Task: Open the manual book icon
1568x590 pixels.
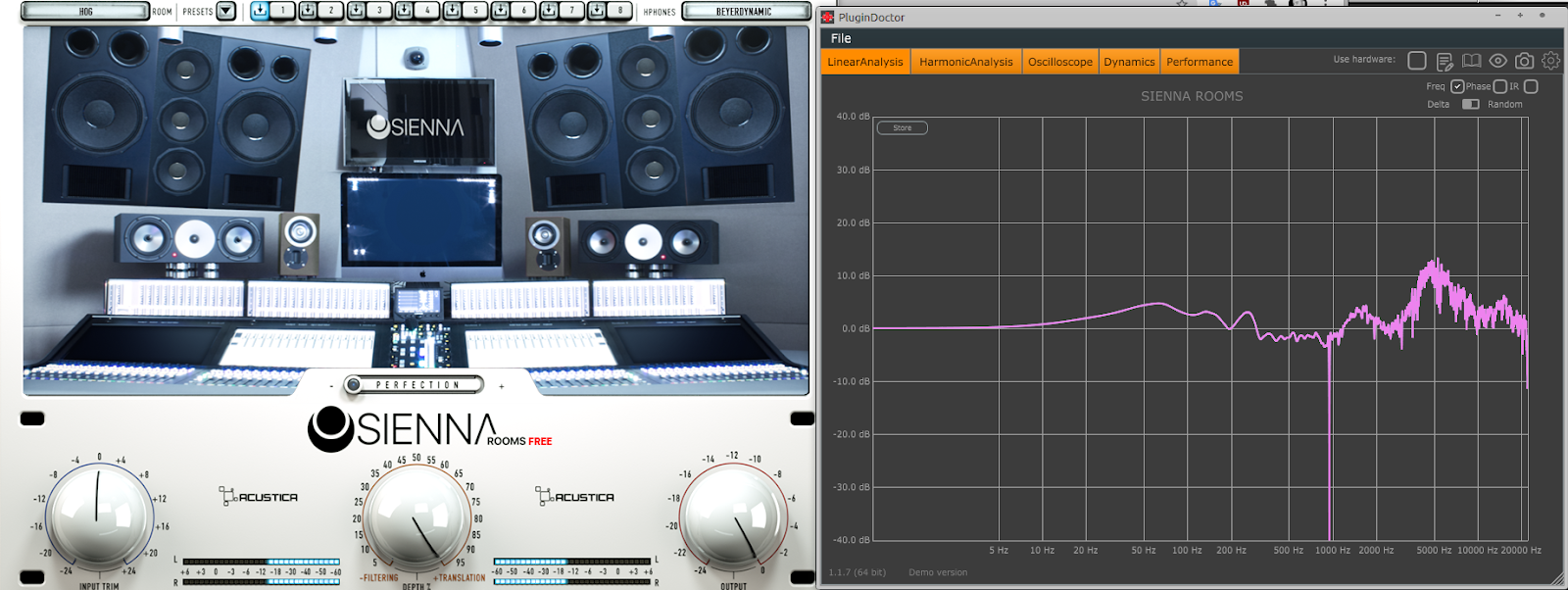Action: pos(1471,61)
